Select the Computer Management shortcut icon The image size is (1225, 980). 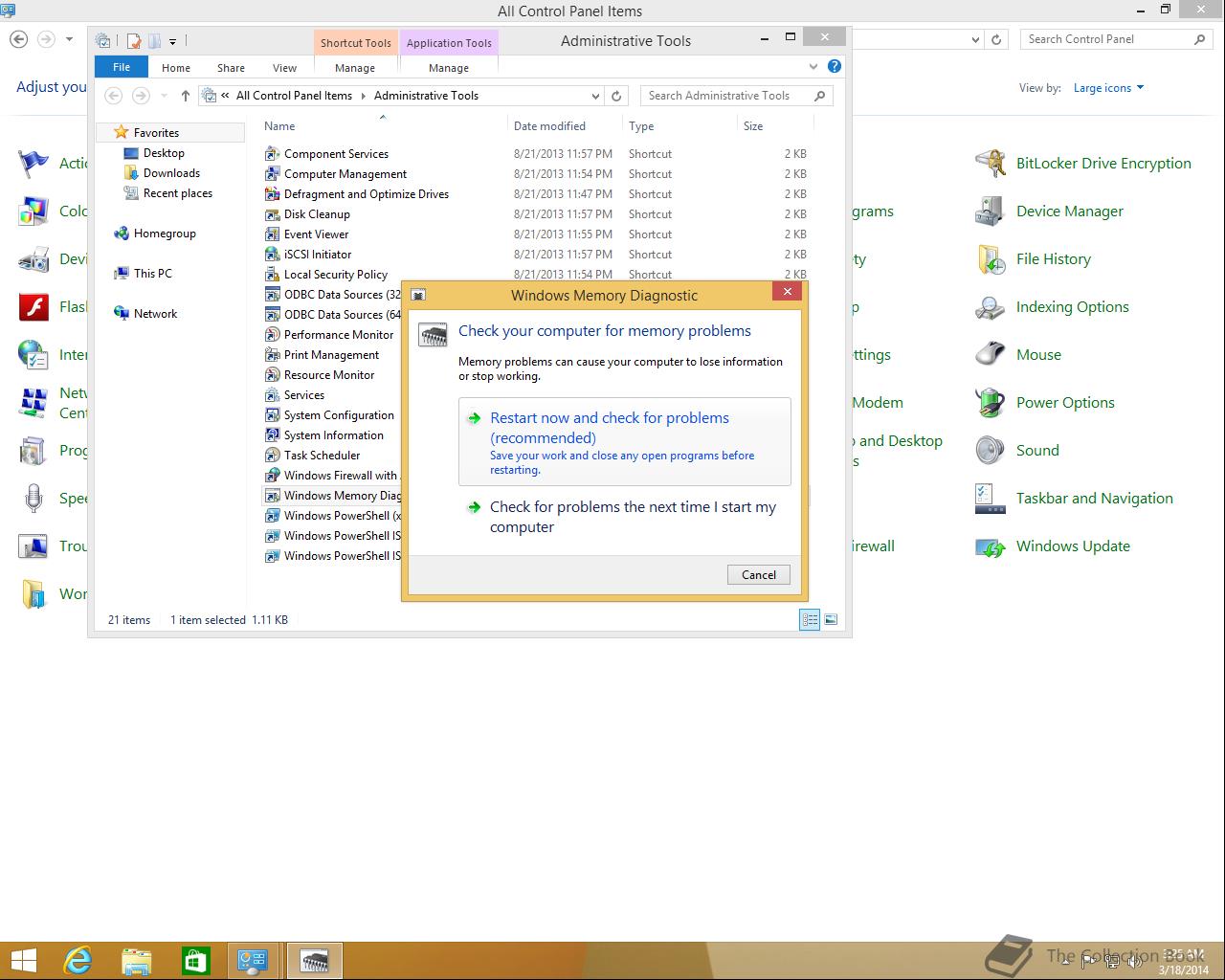point(273,173)
